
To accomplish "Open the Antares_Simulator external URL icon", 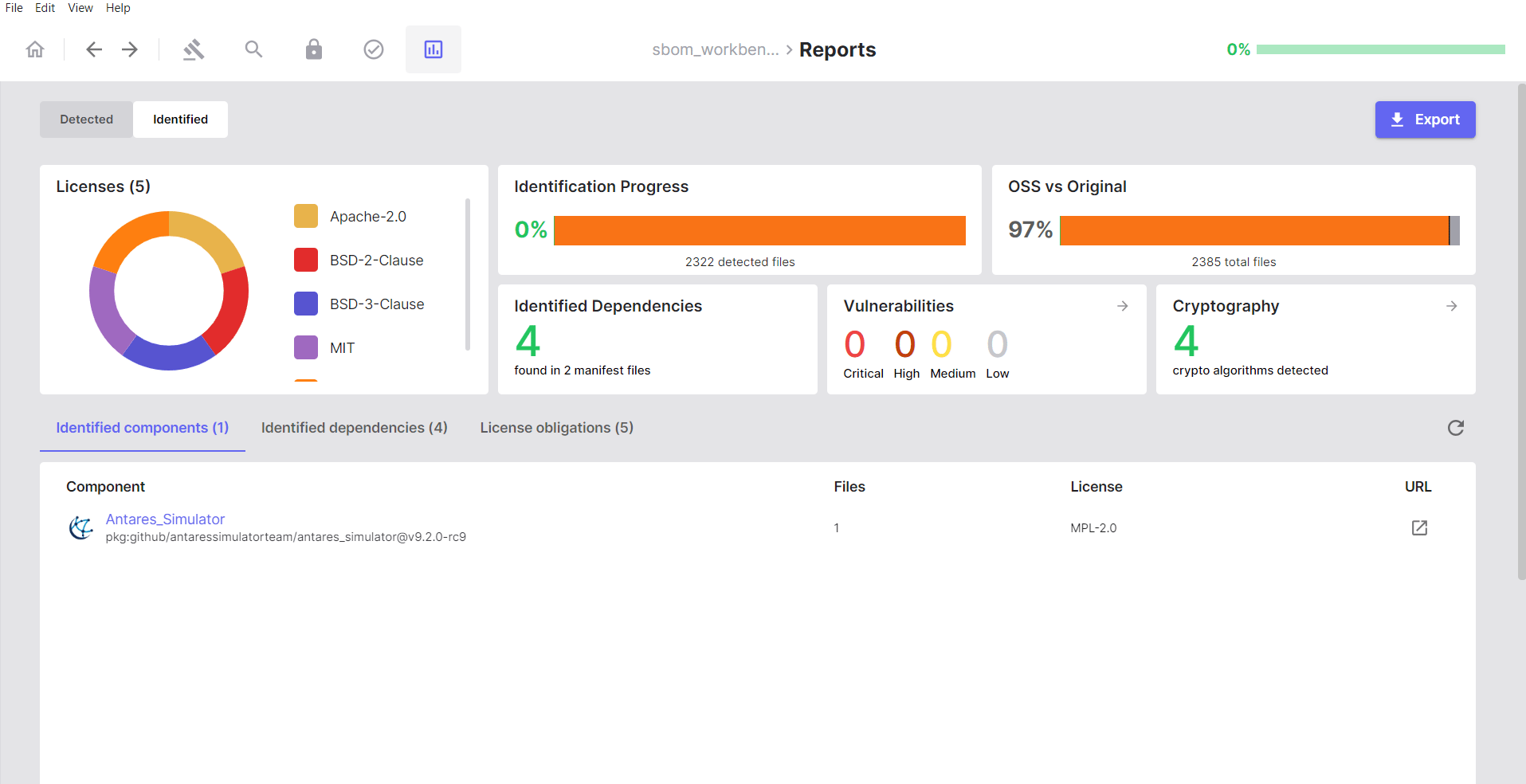I will click(x=1419, y=527).
